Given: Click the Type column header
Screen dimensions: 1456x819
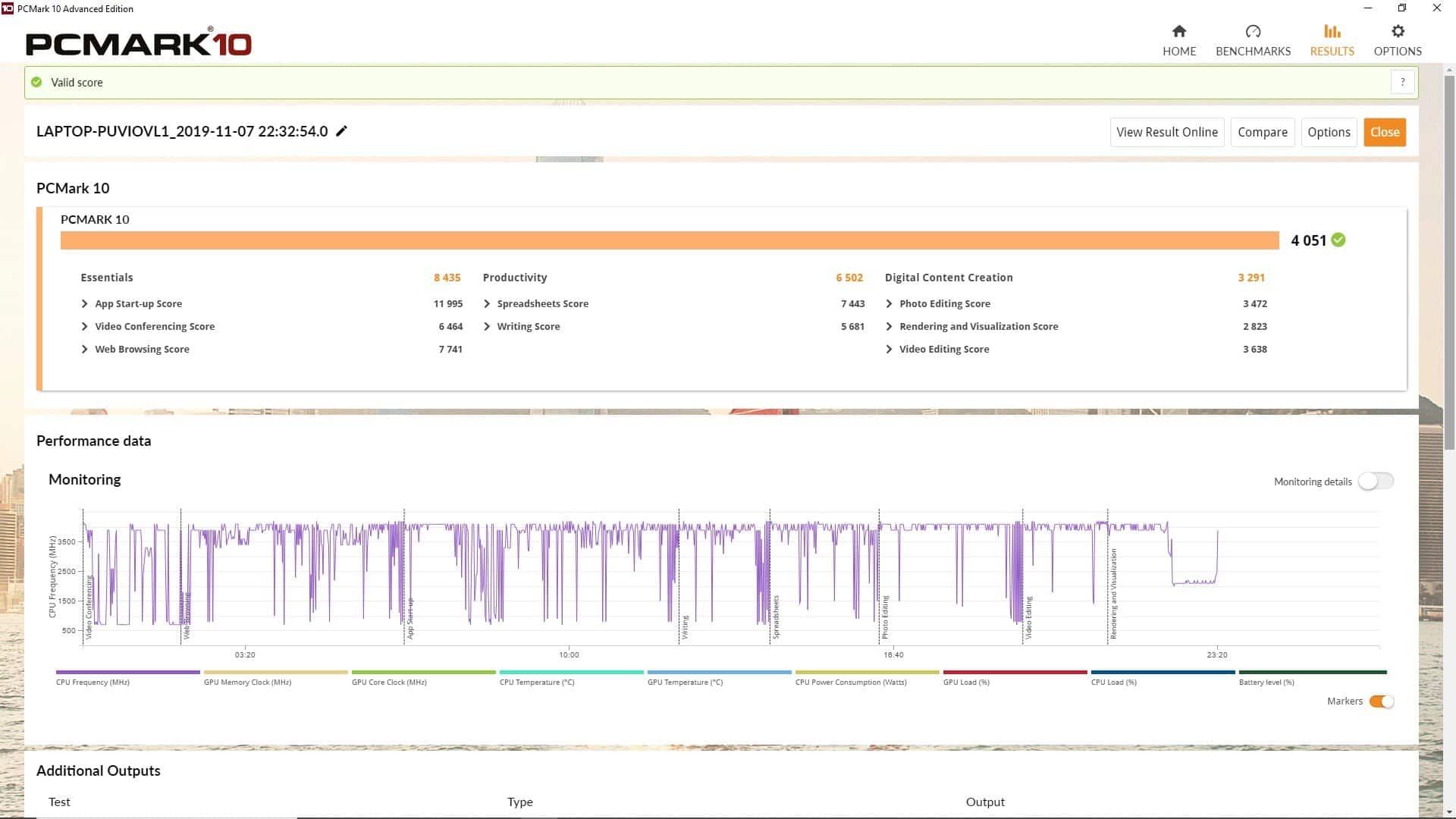Looking at the screenshot, I should 520,802.
